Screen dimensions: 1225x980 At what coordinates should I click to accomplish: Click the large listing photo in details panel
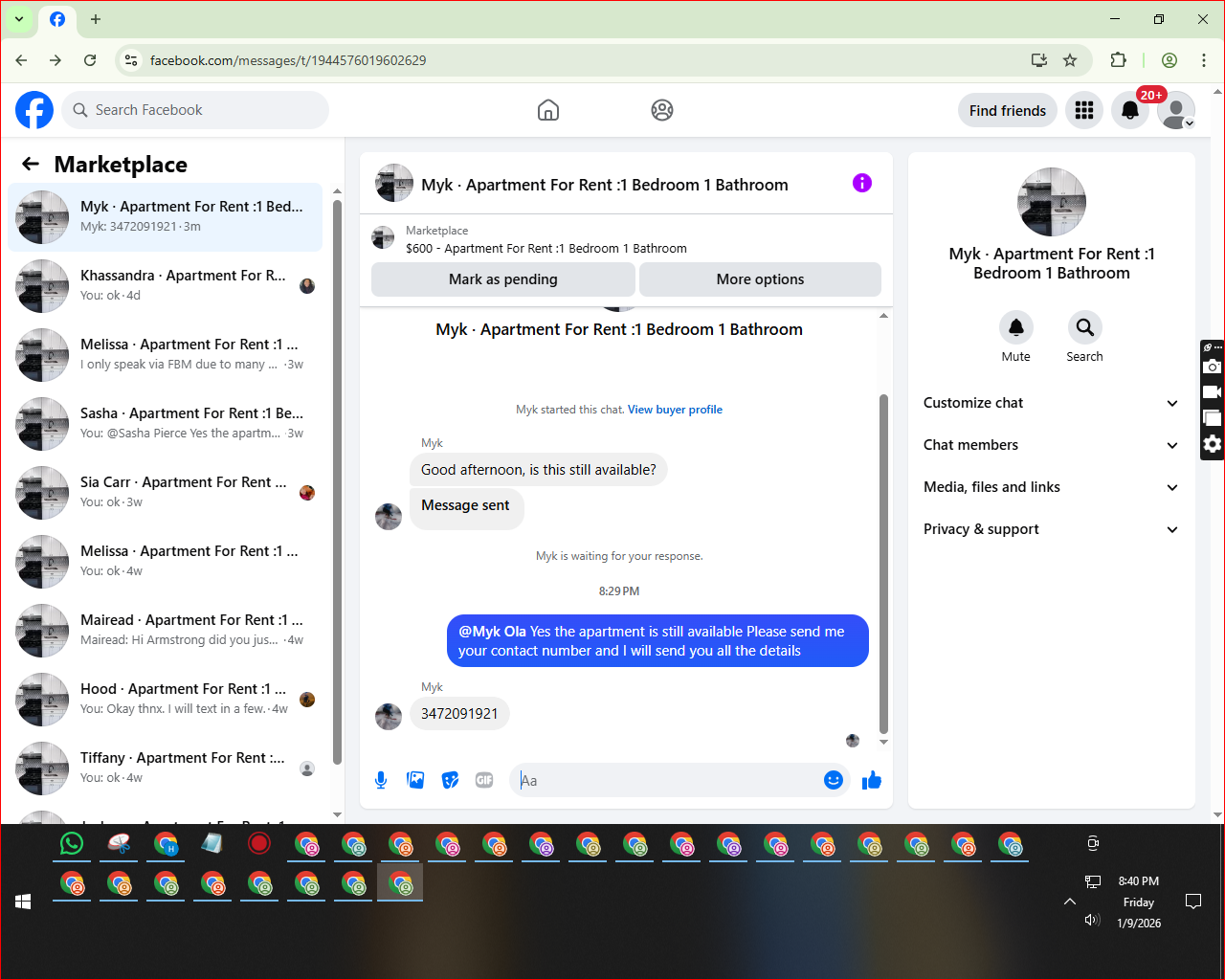[1052, 202]
